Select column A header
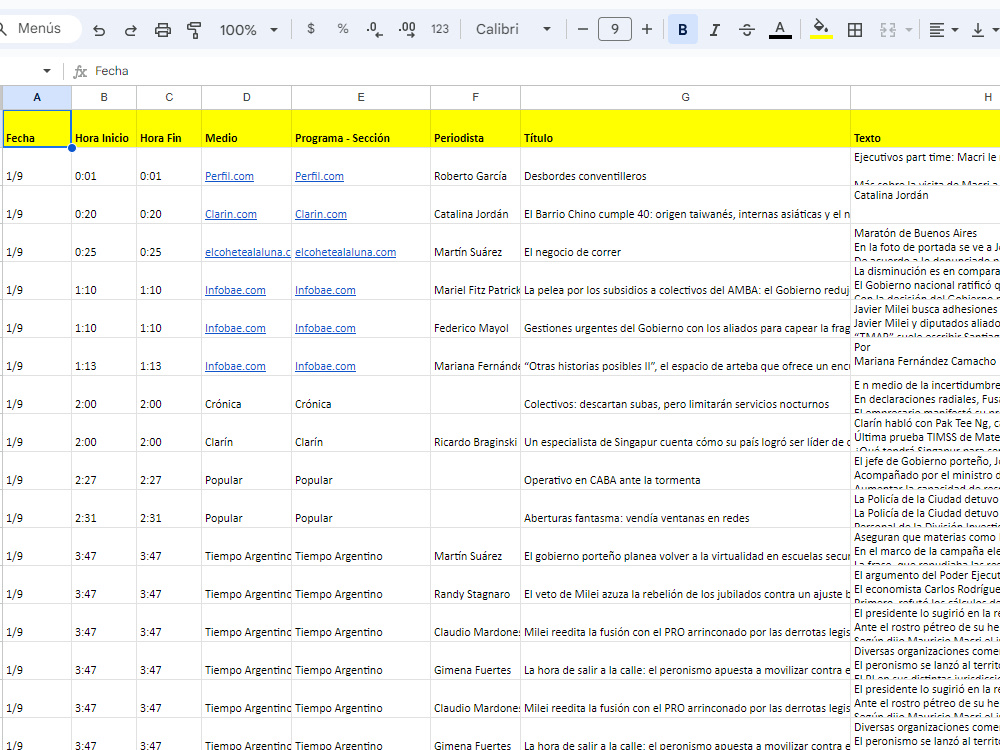The width and height of the screenshot is (1000, 750). tap(37, 97)
